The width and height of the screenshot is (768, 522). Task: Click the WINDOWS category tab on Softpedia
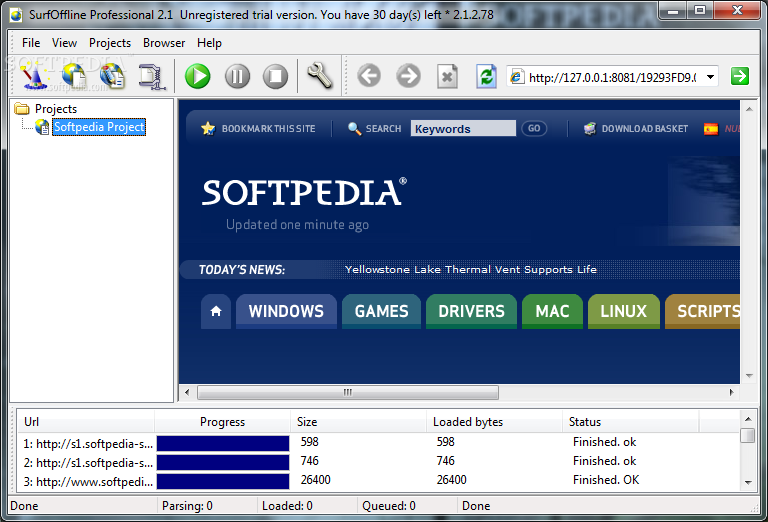tap(286, 311)
